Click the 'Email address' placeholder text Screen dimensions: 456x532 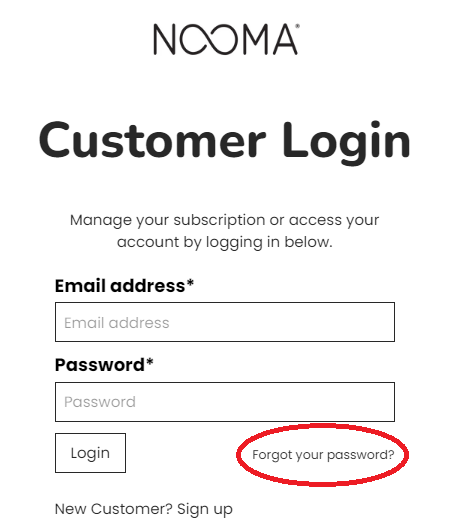pos(117,323)
